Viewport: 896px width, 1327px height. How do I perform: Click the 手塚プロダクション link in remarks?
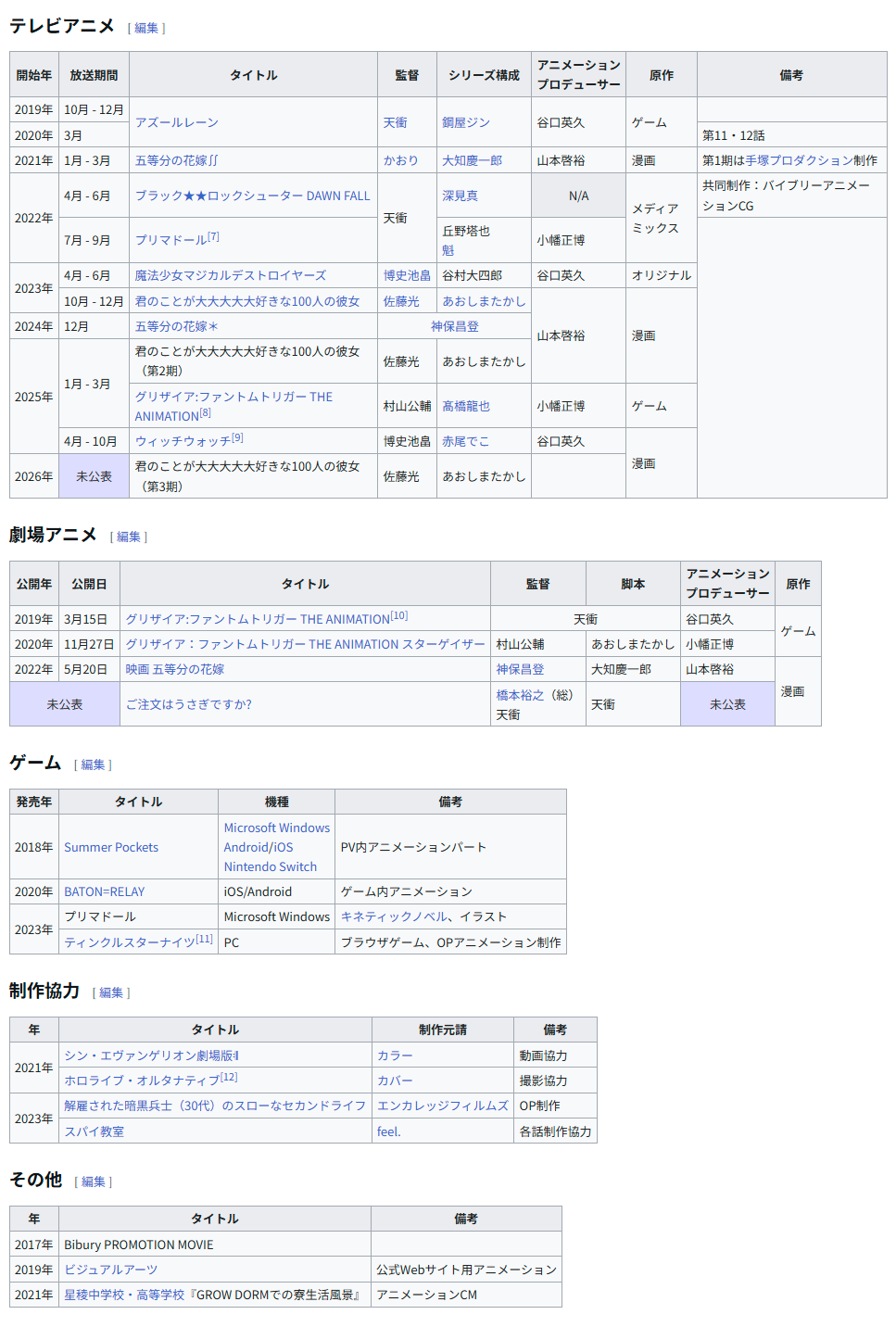[x=799, y=160]
